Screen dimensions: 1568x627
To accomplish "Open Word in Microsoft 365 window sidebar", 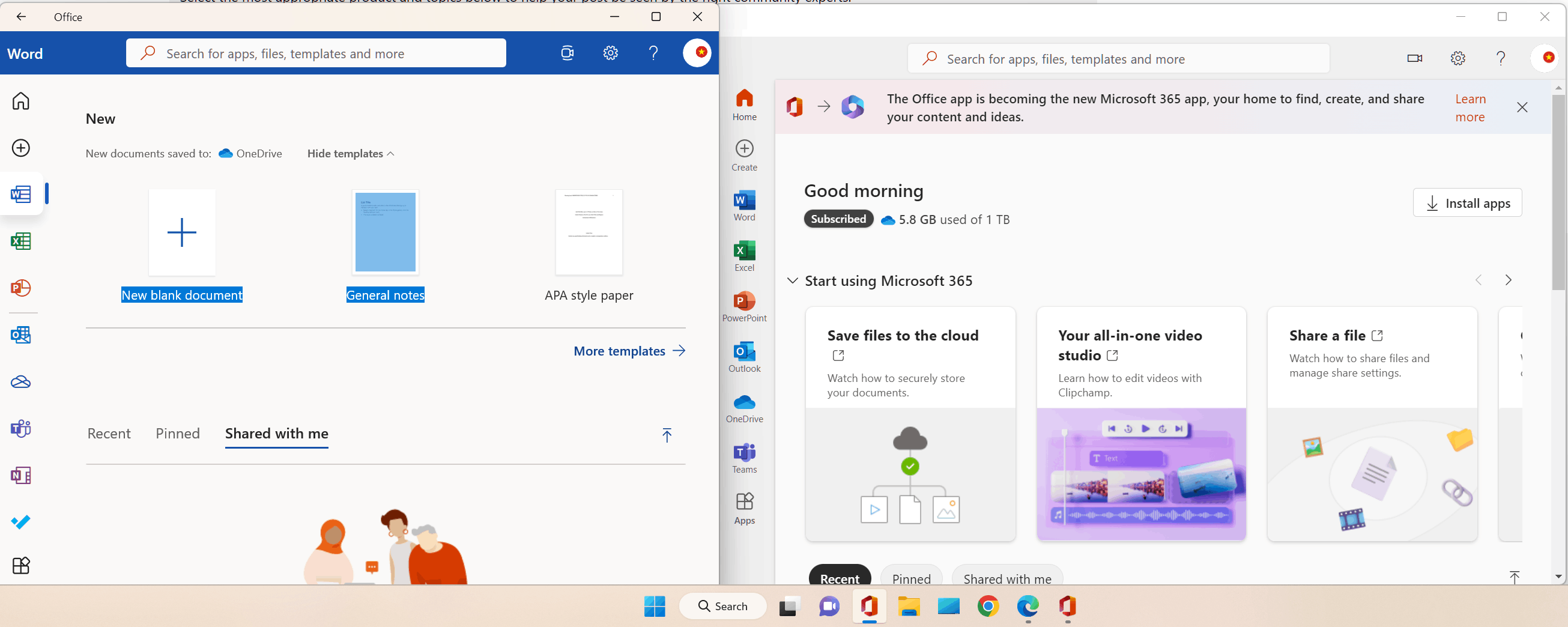I will click(x=745, y=206).
